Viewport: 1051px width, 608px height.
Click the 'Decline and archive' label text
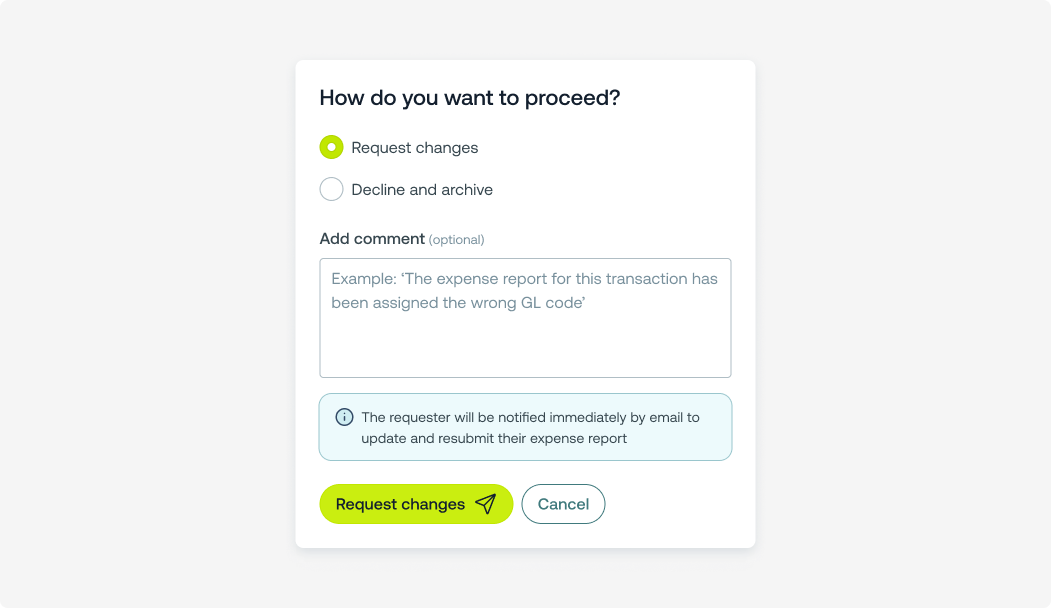click(422, 190)
